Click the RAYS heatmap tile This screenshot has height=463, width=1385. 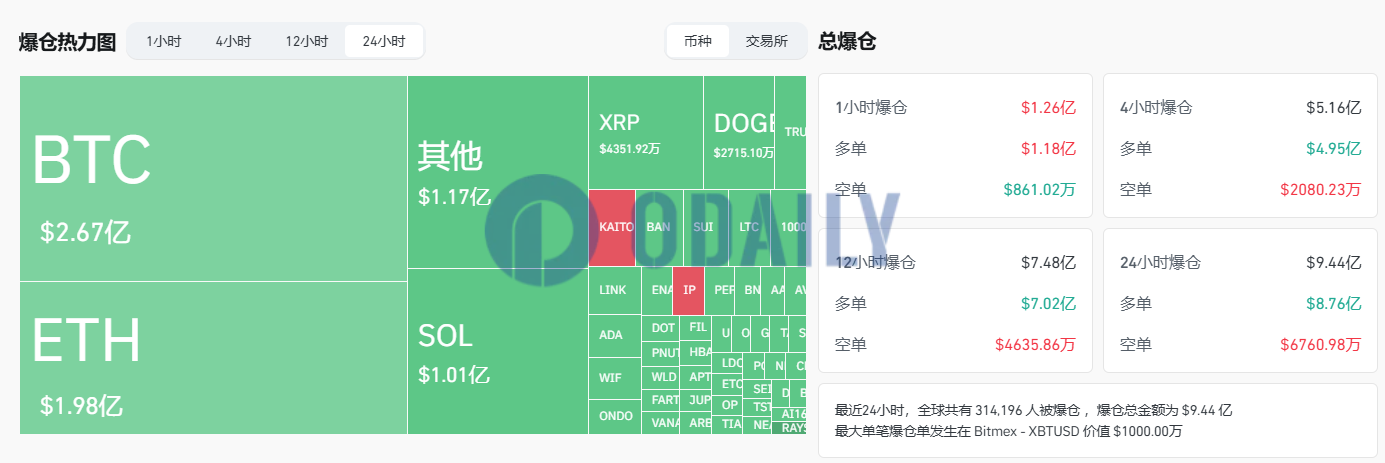point(790,428)
